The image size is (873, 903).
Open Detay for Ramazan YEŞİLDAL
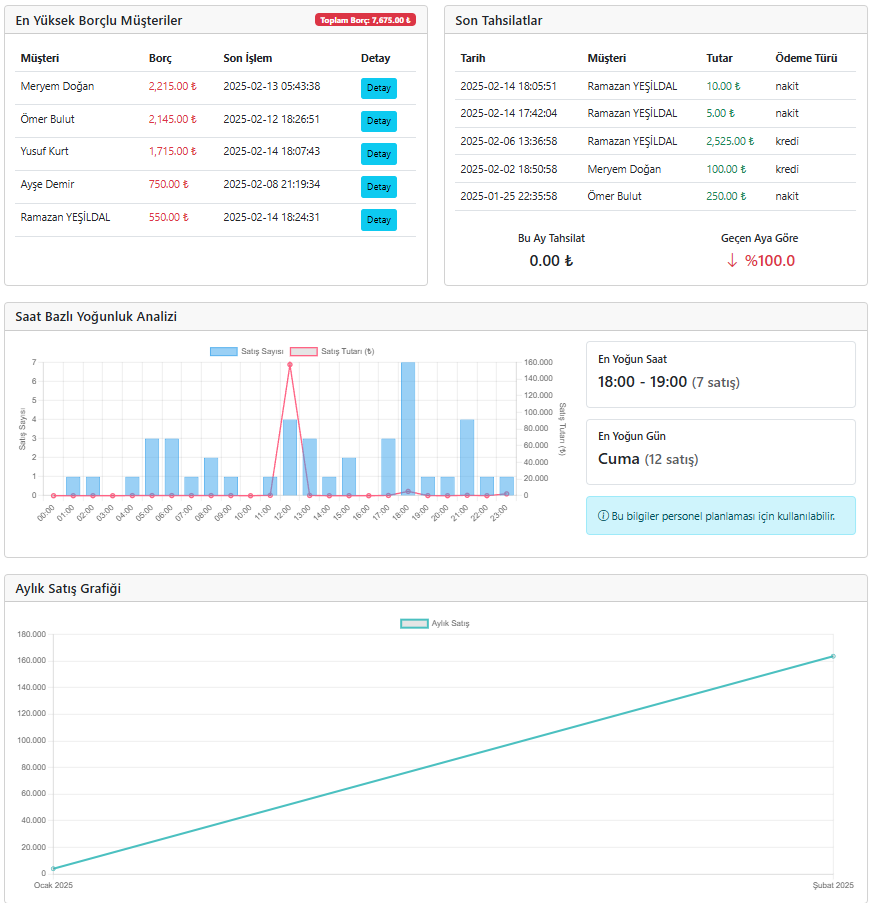(x=378, y=219)
